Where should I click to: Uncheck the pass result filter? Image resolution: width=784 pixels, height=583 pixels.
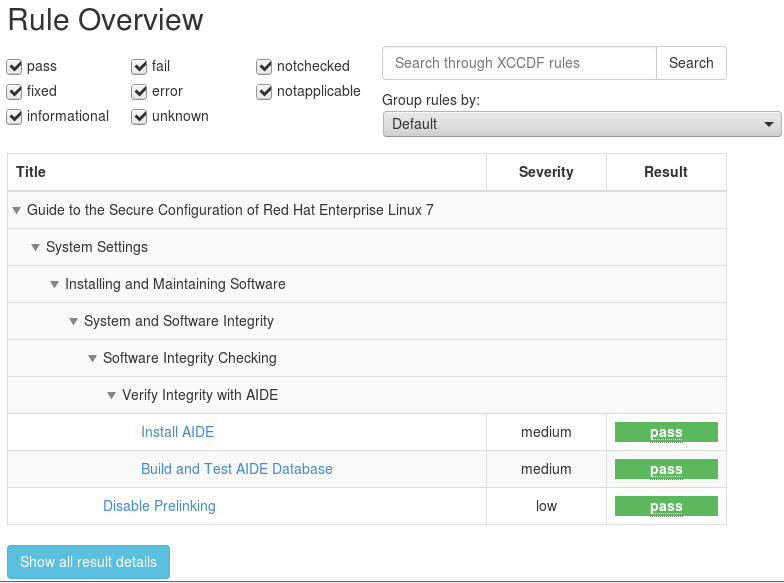pyautogui.click(x=15, y=67)
